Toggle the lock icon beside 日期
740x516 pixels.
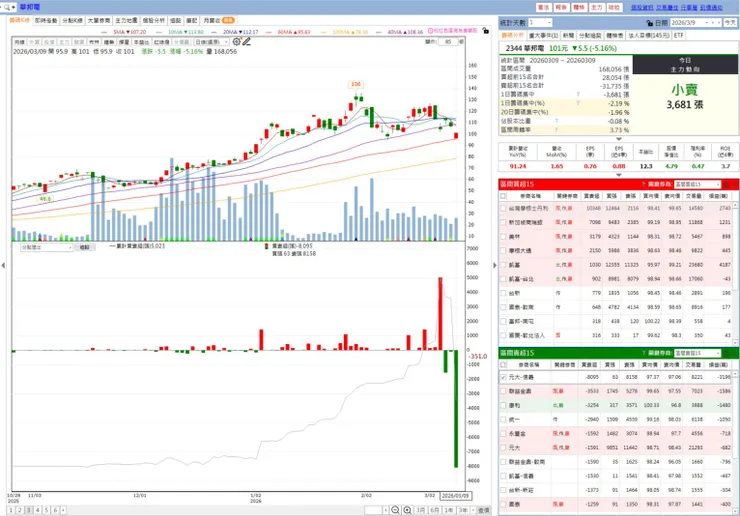click(x=650, y=23)
